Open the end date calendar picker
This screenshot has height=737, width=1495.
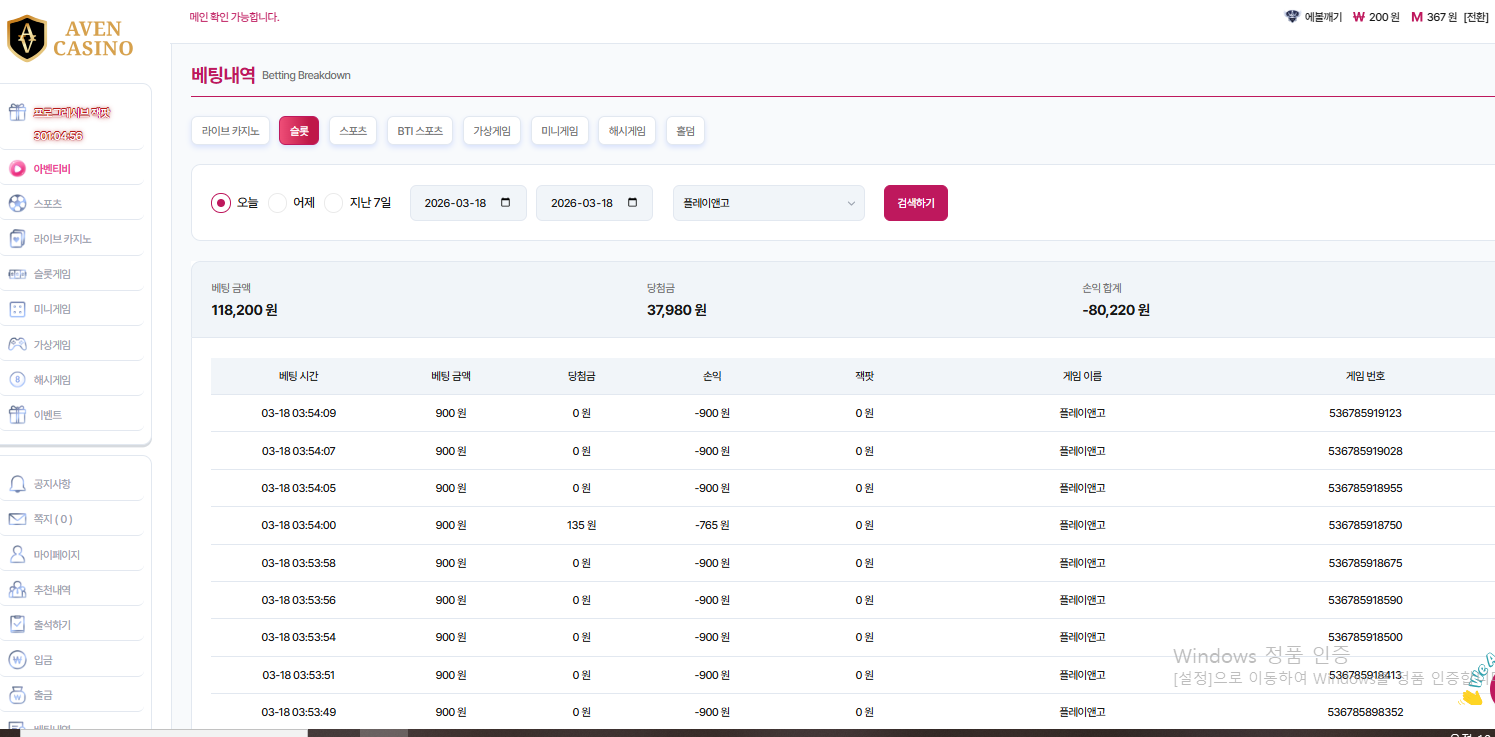(632, 203)
